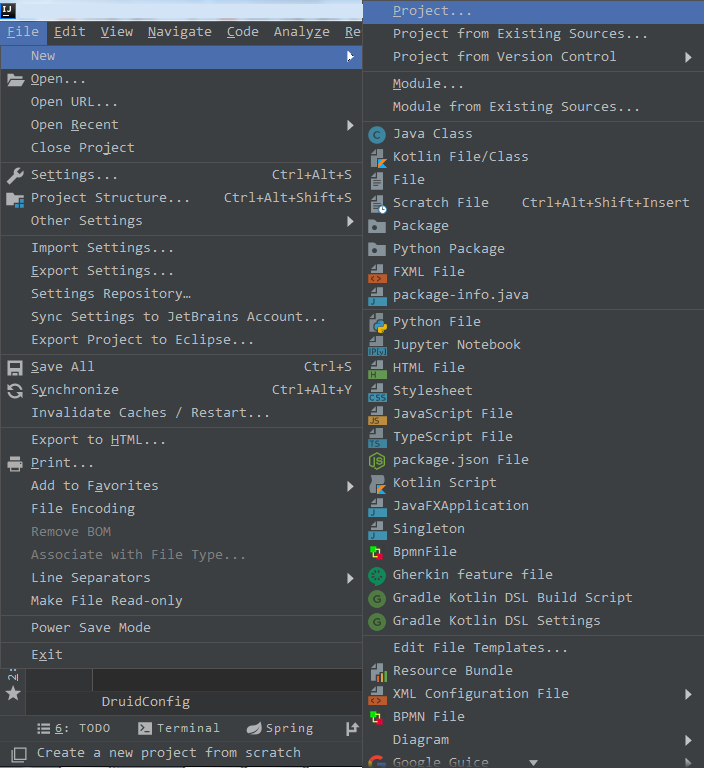Click the Java Class icon
This screenshot has width=704, height=768.
click(x=377, y=134)
